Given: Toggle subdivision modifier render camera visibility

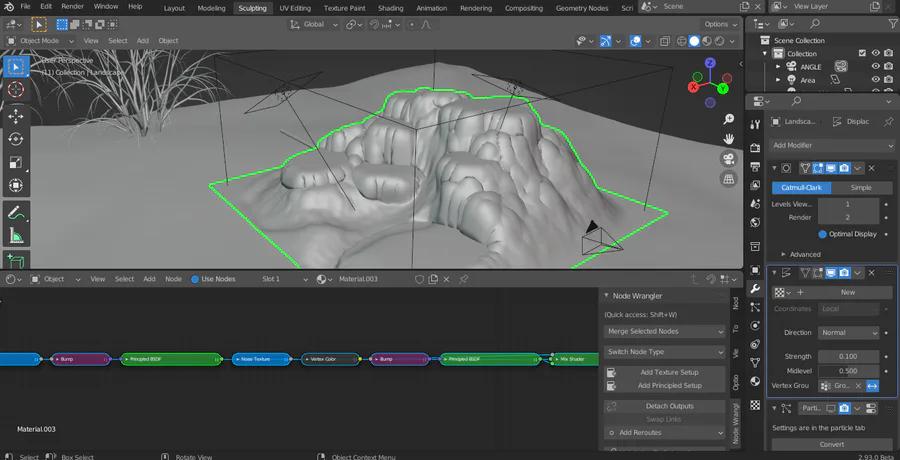Looking at the screenshot, I should [x=844, y=168].
